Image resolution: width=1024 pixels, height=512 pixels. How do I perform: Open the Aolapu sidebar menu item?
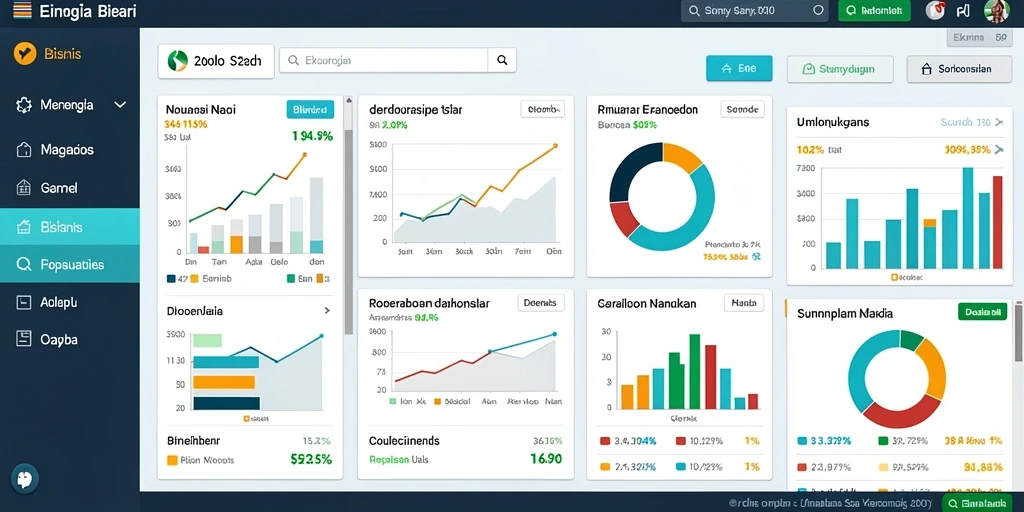[x=70, y=302]
